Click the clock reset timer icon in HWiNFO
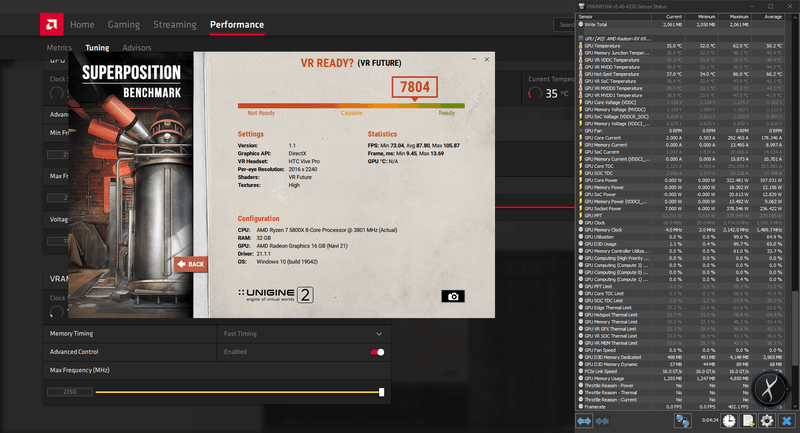The image size is (800, 433). 729,420
